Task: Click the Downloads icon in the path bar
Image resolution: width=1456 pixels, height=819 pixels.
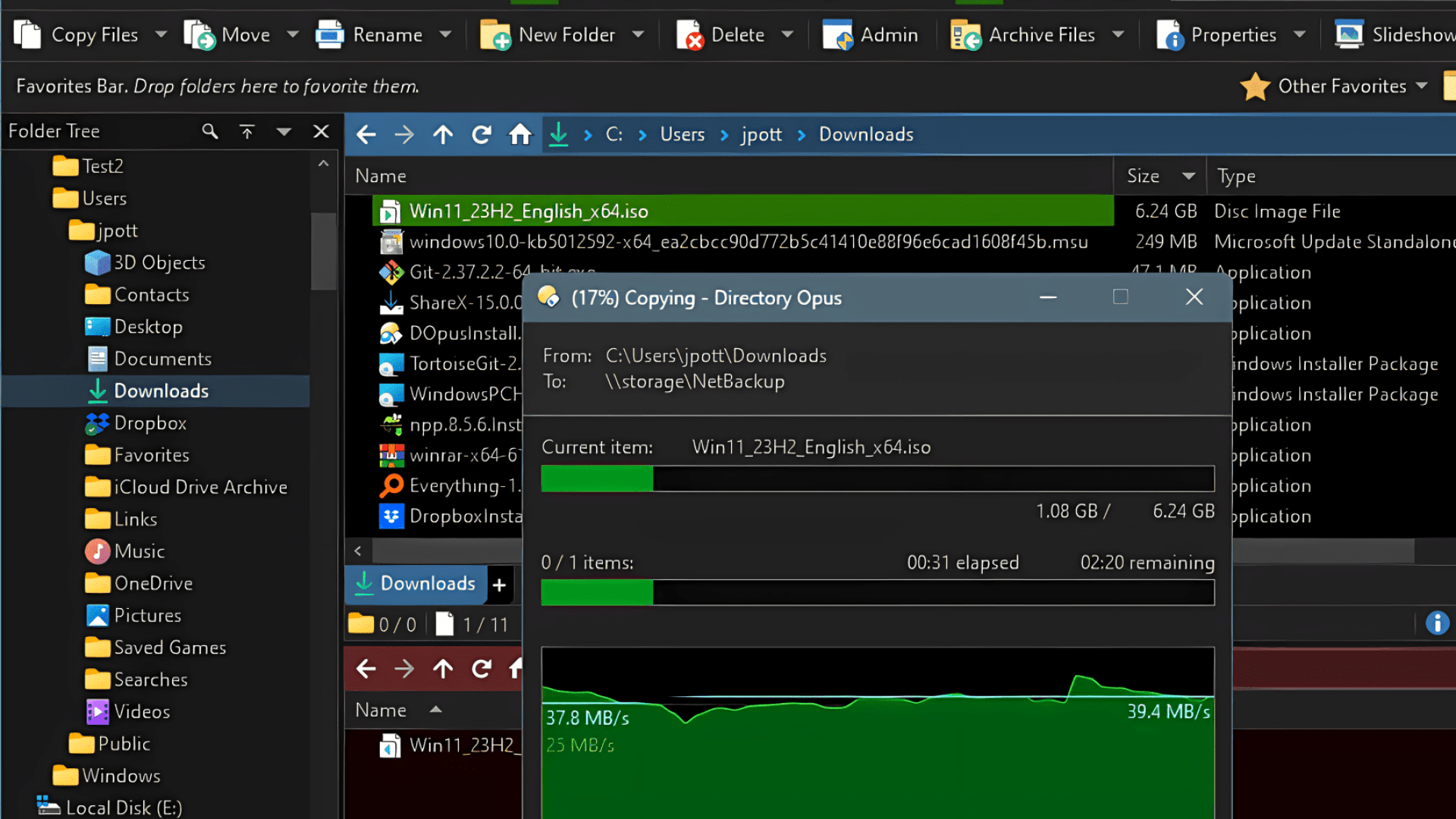Action: coord(559,135)
